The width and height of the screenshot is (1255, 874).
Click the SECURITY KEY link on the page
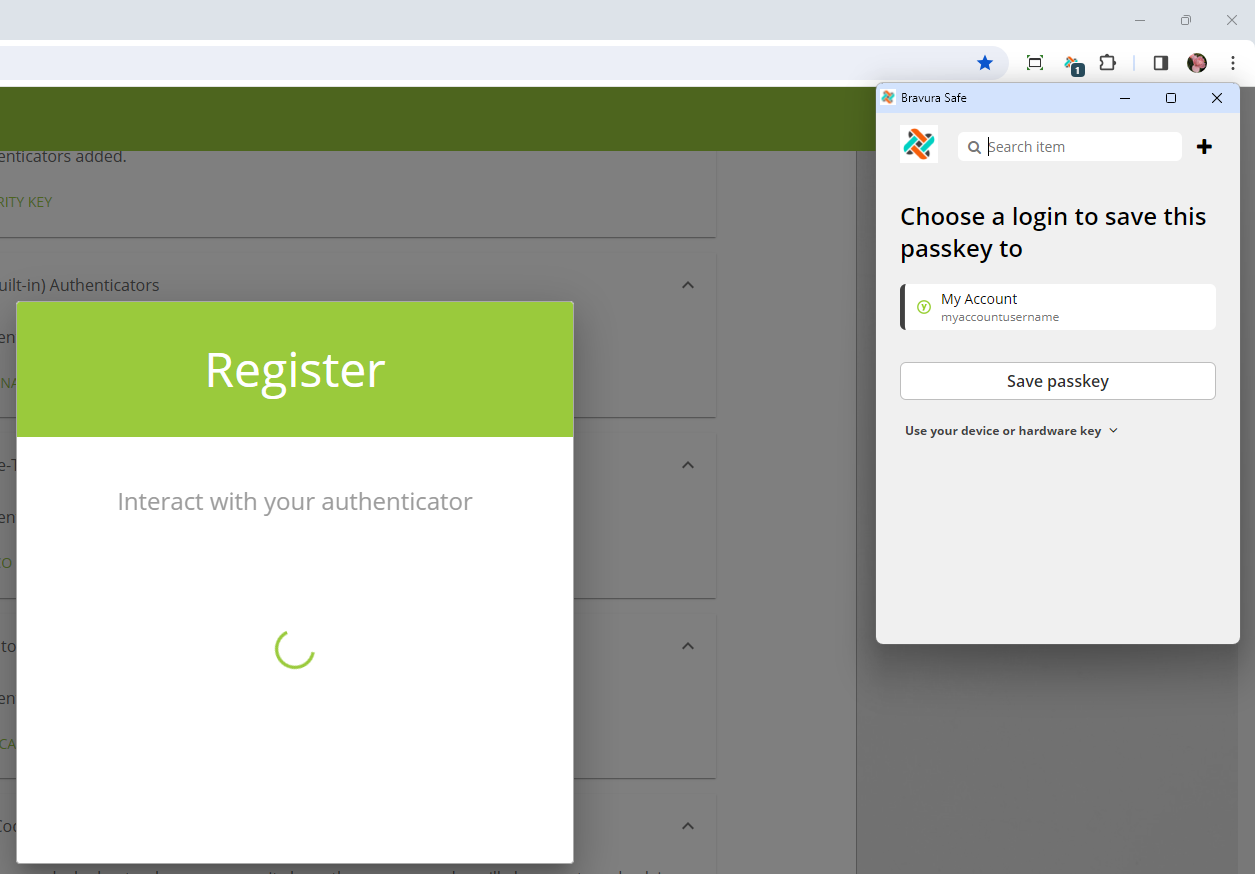coord(26,201)
